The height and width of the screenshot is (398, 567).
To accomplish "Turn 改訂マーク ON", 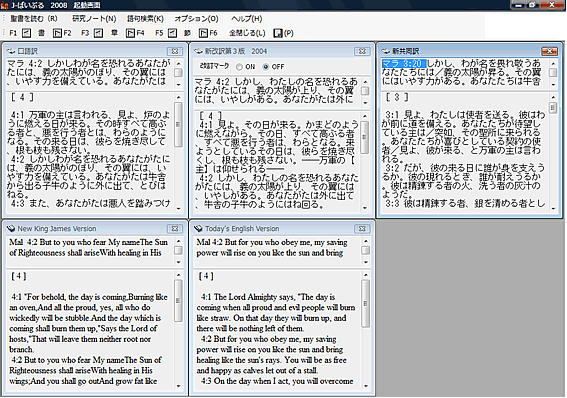I will 239,67.
